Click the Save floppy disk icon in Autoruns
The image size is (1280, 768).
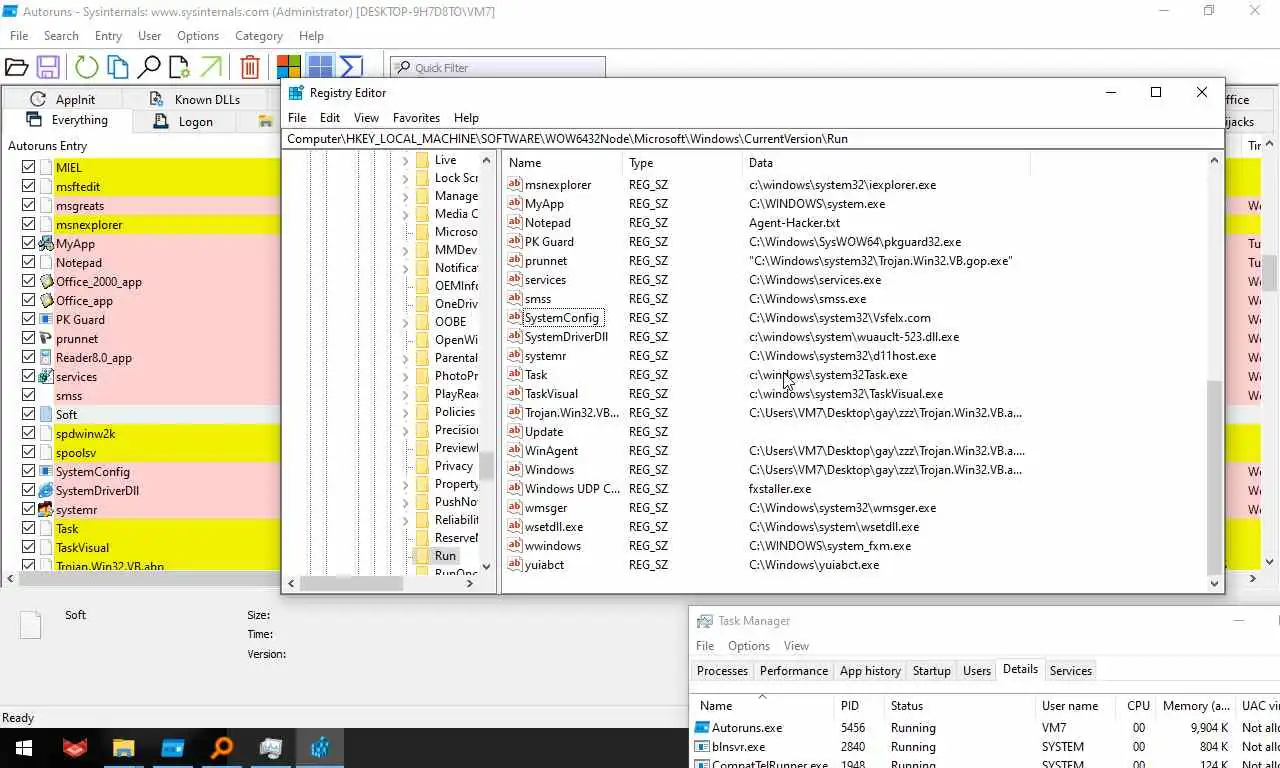coord(48,67)
